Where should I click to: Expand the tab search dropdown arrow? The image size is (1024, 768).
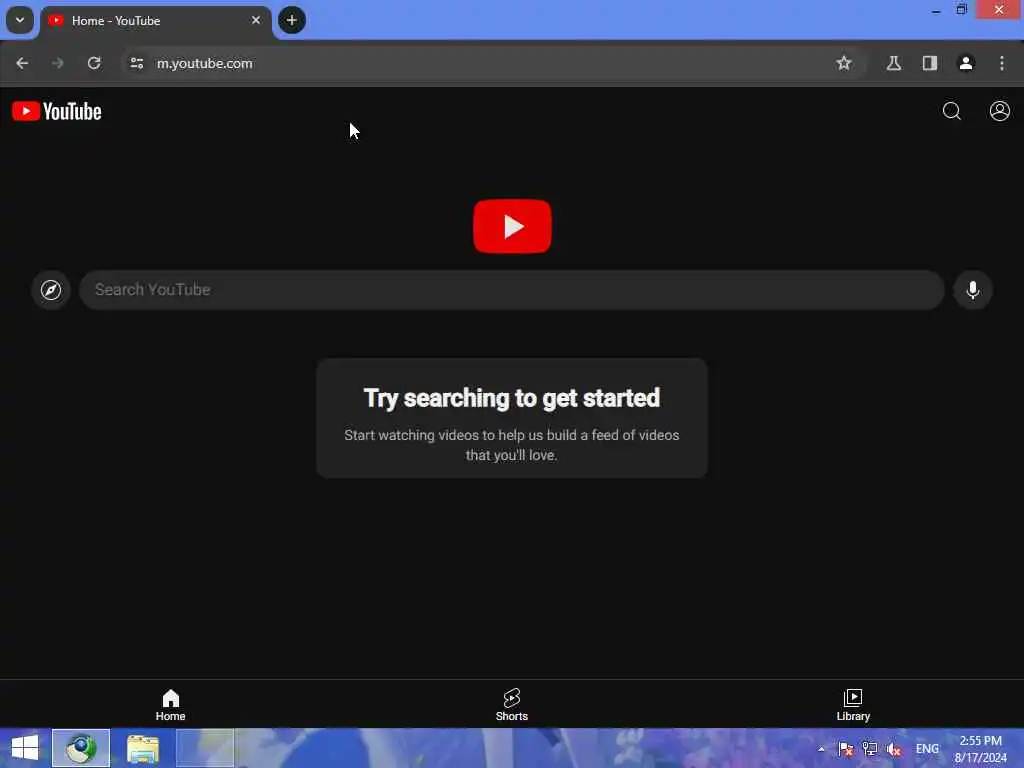(20, 20)
